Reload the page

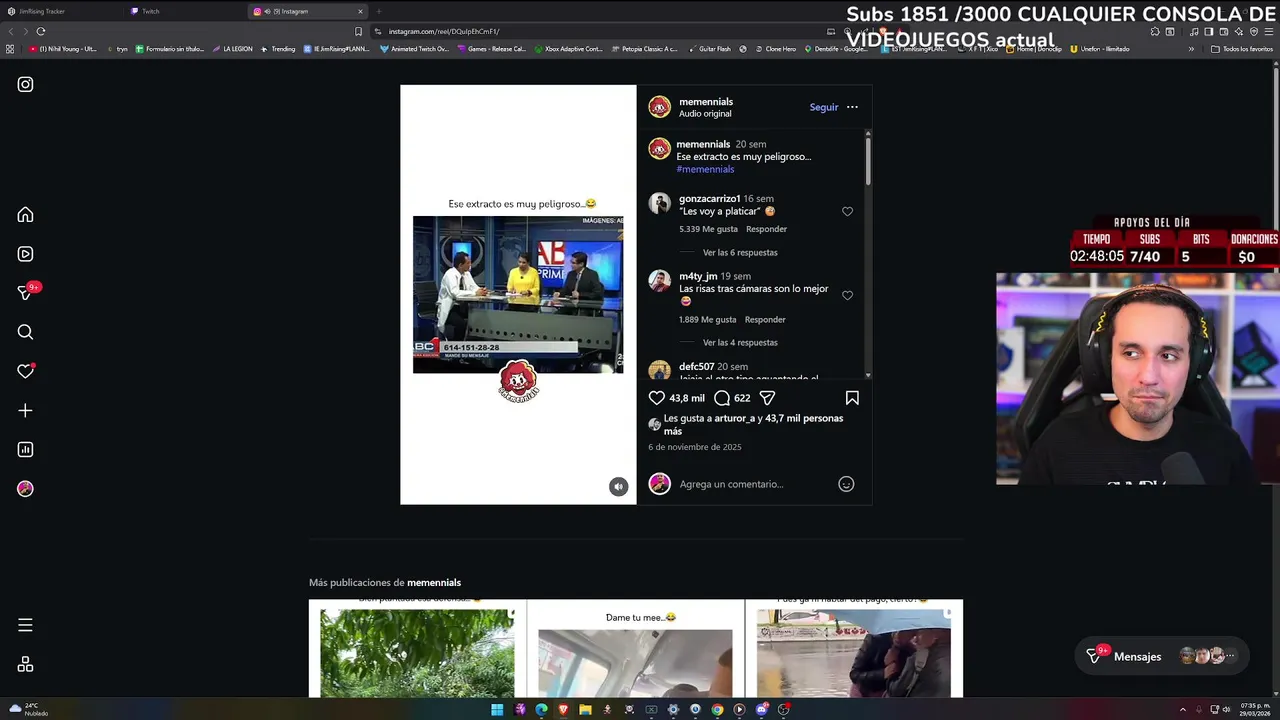click(x=40, y=31)
